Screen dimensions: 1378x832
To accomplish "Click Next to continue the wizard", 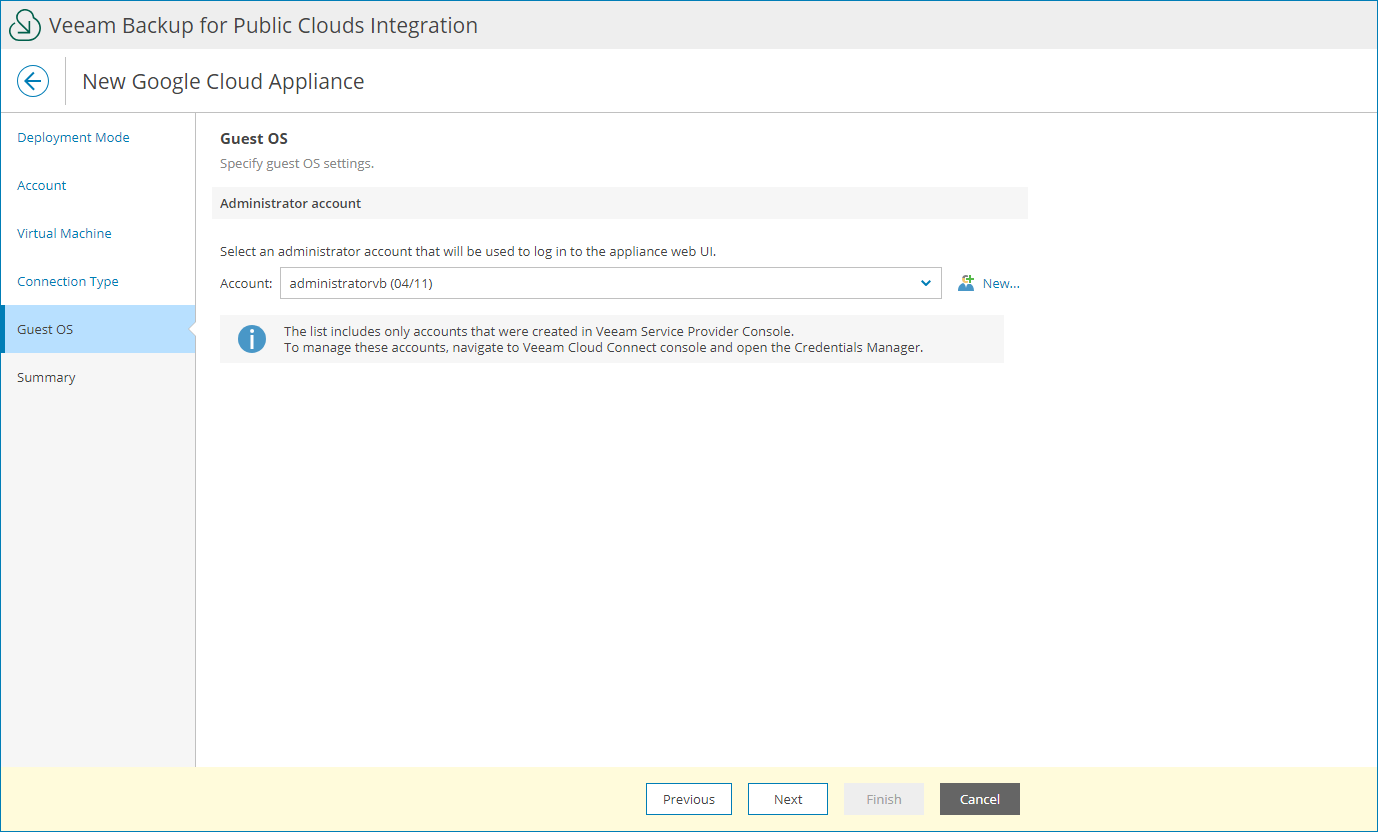I will click(788, 799).
